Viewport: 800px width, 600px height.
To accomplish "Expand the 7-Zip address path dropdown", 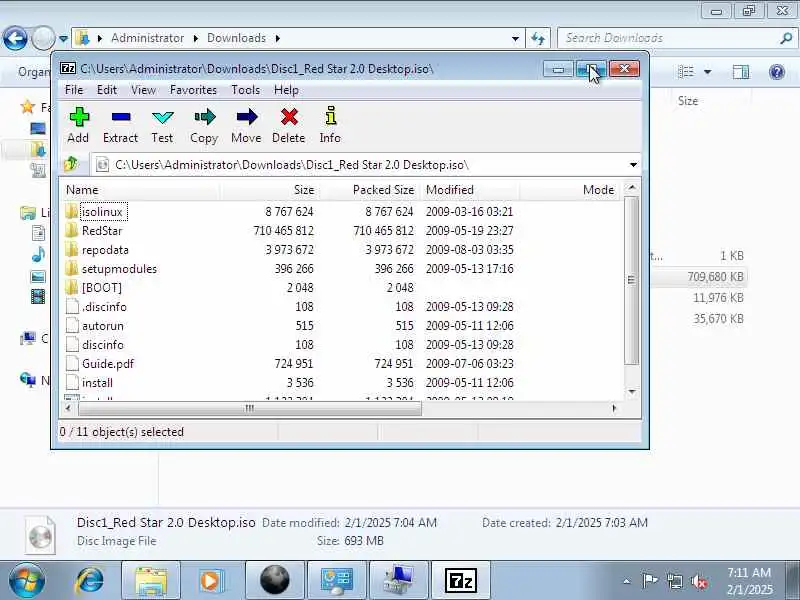I will click(x=633, y=165).
